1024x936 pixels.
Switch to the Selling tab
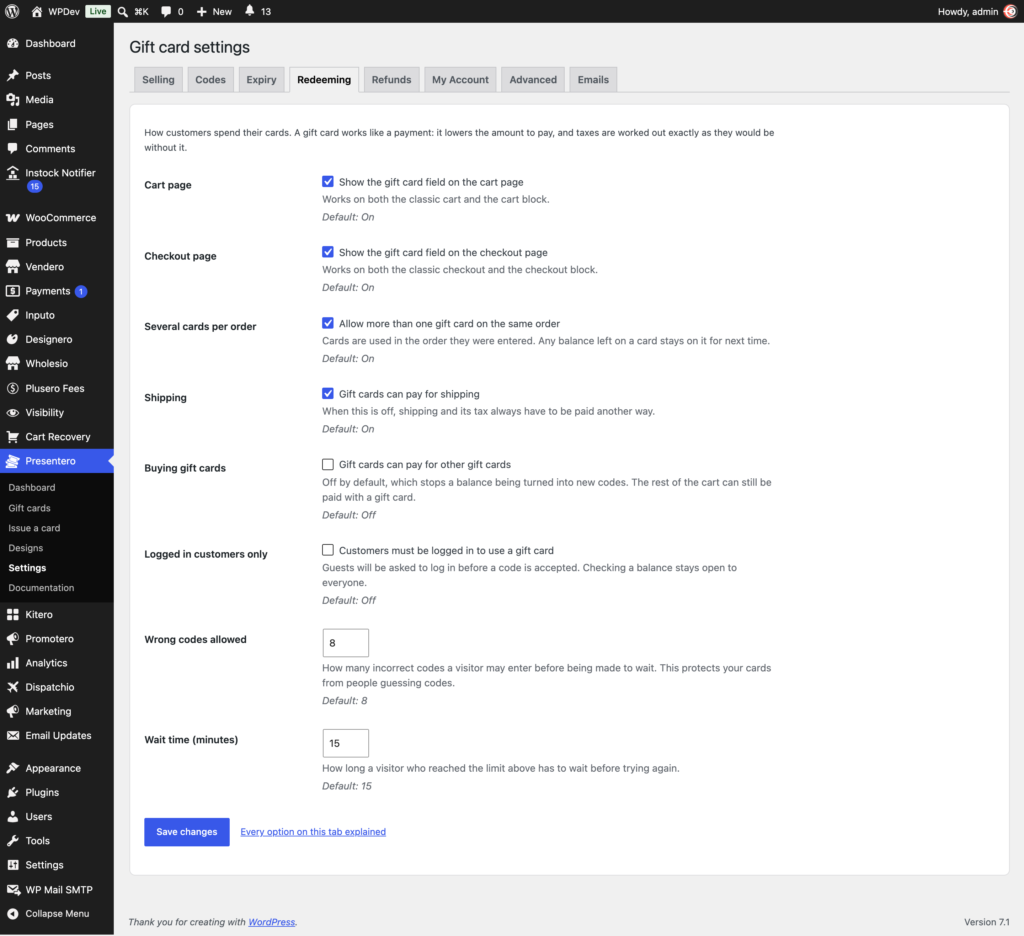(x=158, y=80)
